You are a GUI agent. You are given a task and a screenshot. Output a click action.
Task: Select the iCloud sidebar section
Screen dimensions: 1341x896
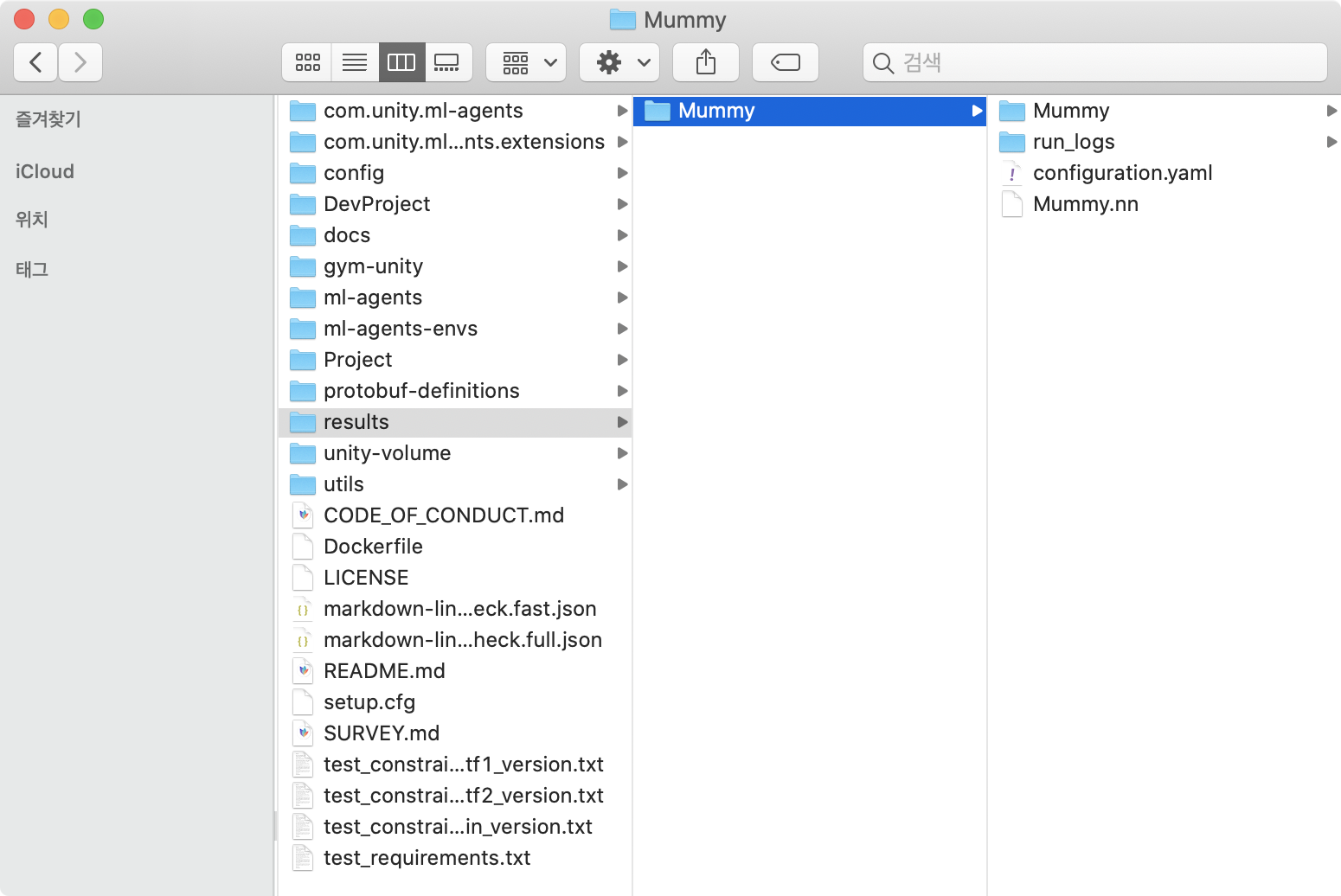pos(45,171)
